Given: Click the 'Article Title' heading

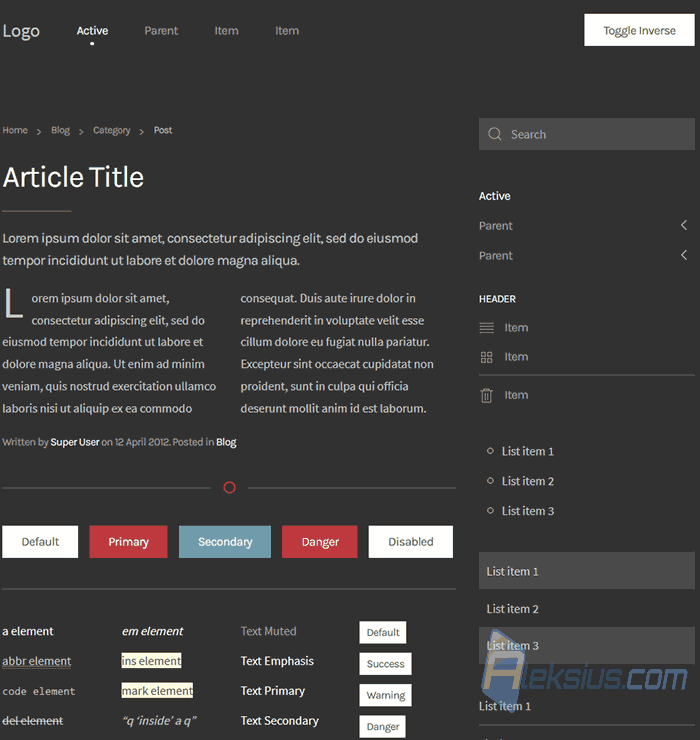Looking at the screenshot, I should click(73, 177).
